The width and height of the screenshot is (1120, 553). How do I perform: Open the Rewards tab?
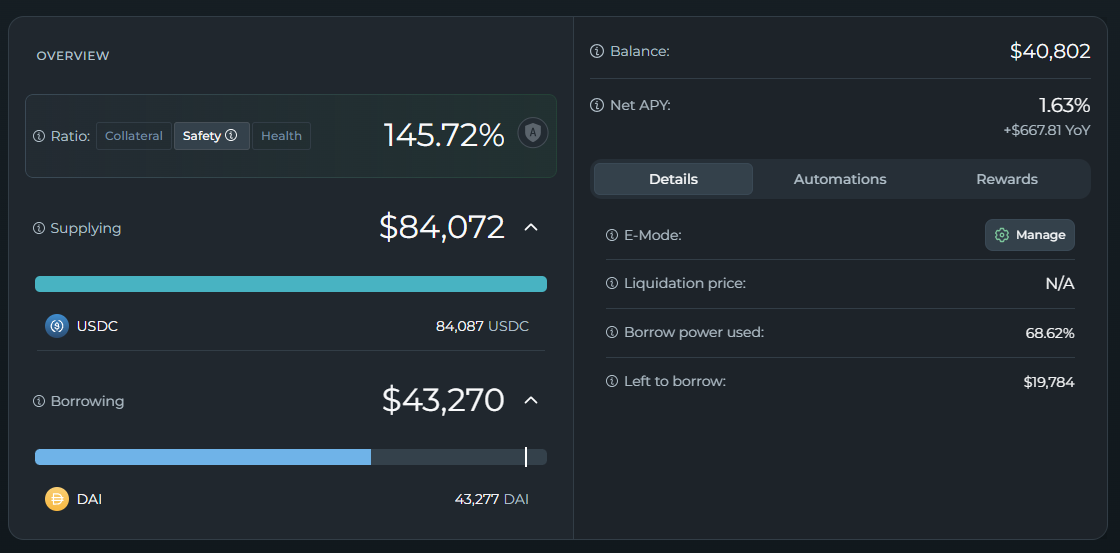(1006, 179)
